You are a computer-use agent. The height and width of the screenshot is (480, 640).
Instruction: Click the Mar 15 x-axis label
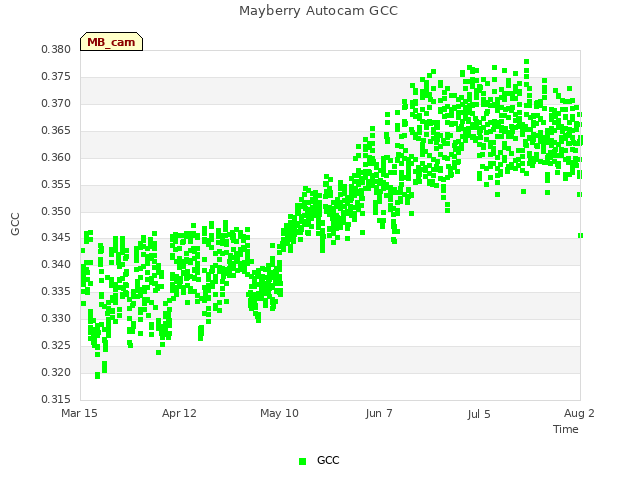coord(79,413)
